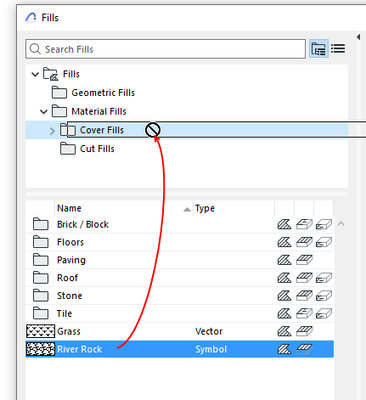
Task: Select the Cut Fills folder
Action: point(97,149)
